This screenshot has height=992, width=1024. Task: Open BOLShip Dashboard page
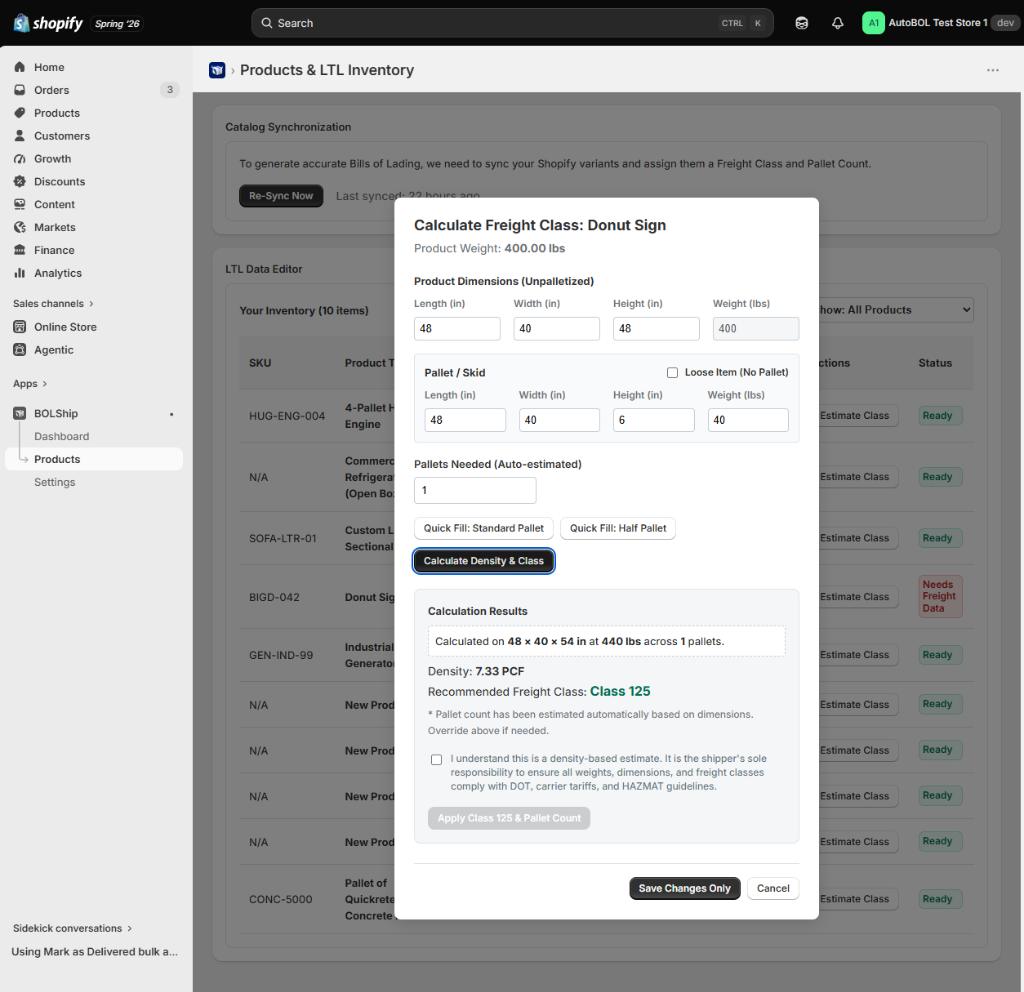(x=61, y=436)
